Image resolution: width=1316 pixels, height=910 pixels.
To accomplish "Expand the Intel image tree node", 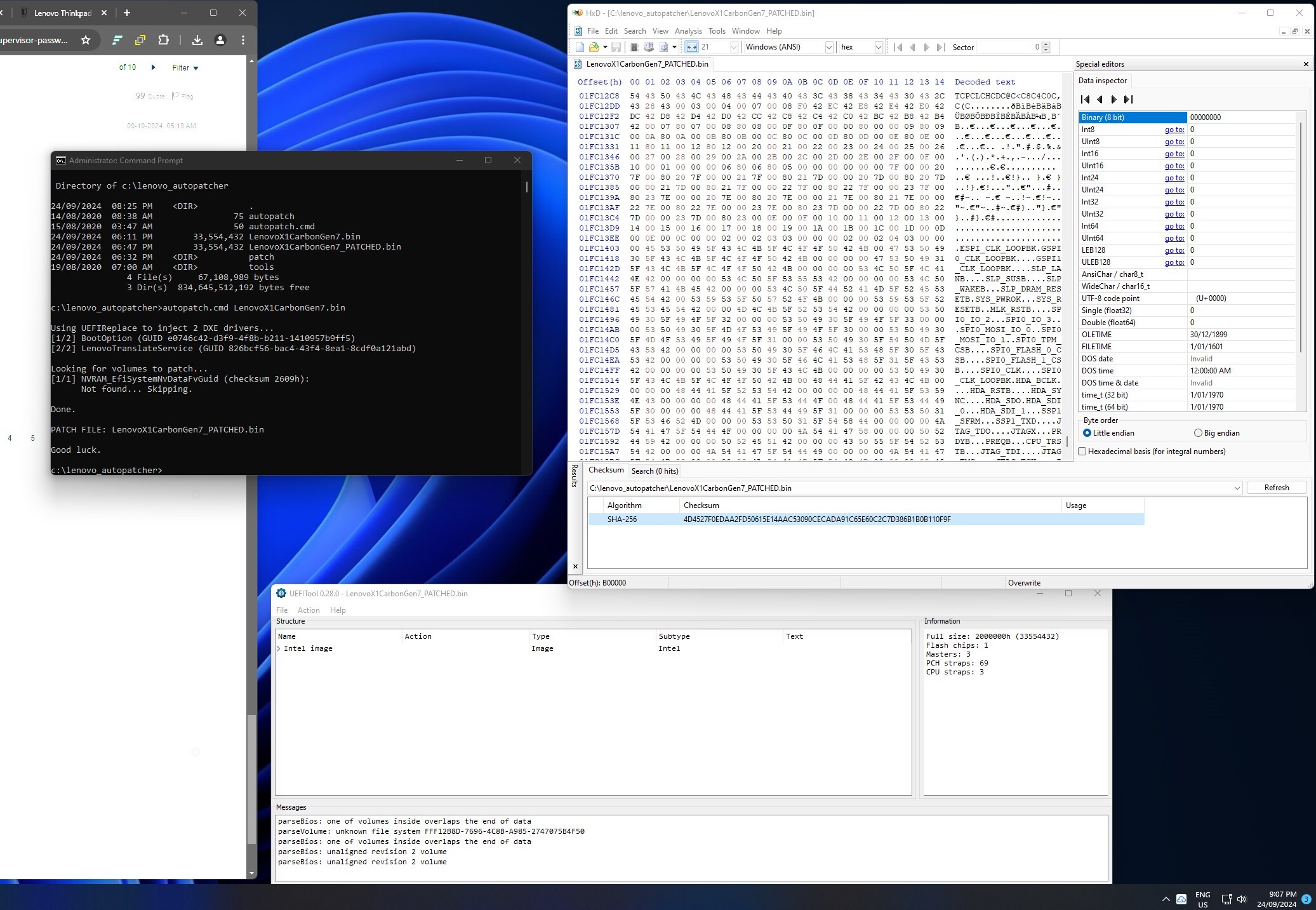I will tap(279, 648).
